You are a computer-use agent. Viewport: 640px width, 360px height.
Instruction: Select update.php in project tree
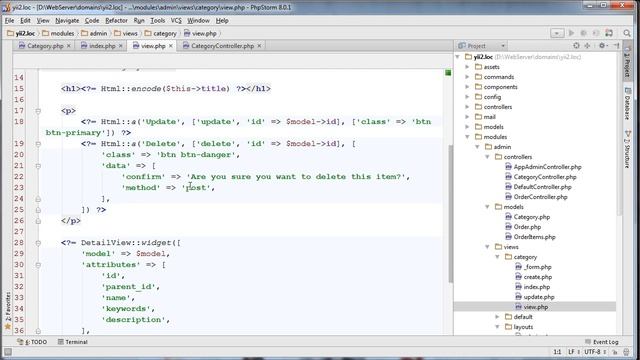(x=535, y=297)
